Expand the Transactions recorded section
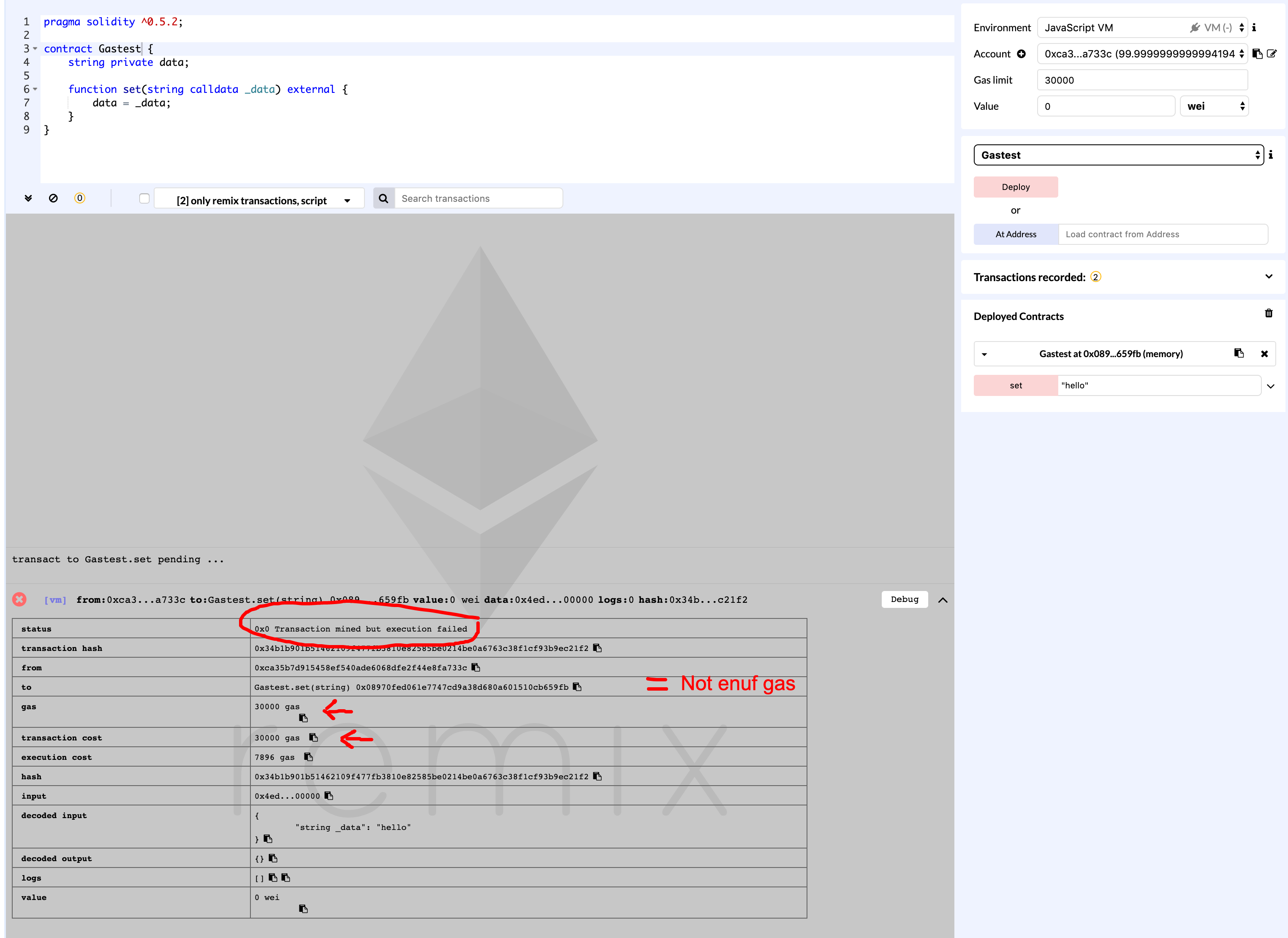The height and width of the screenshot is (938, 1288). (x=1269, y=277)
